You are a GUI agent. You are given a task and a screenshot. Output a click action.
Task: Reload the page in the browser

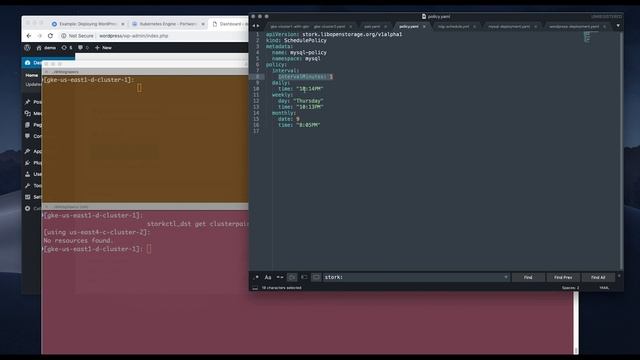[50, 36]
